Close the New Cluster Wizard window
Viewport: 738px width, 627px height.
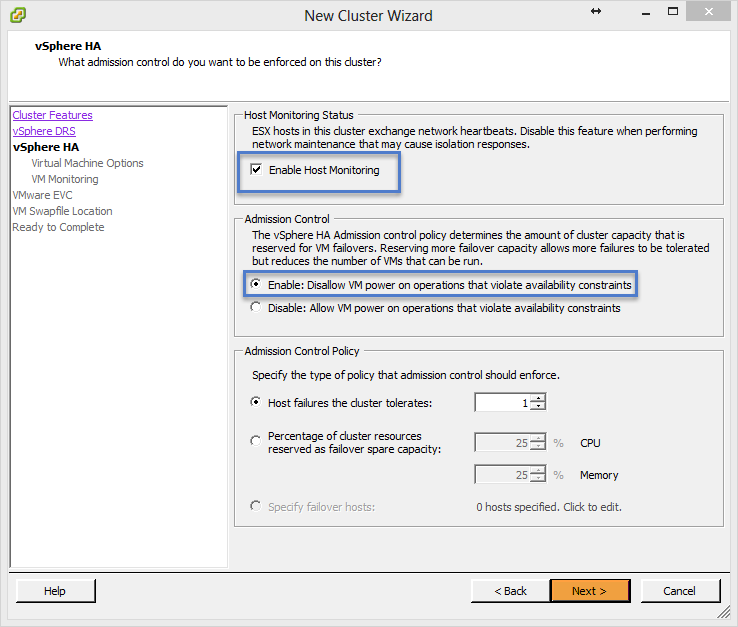[708, 12]
